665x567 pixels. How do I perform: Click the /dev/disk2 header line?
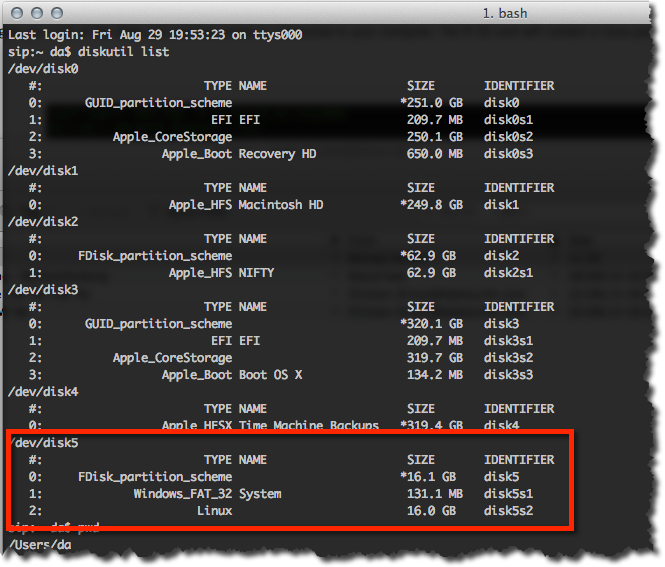43,222
